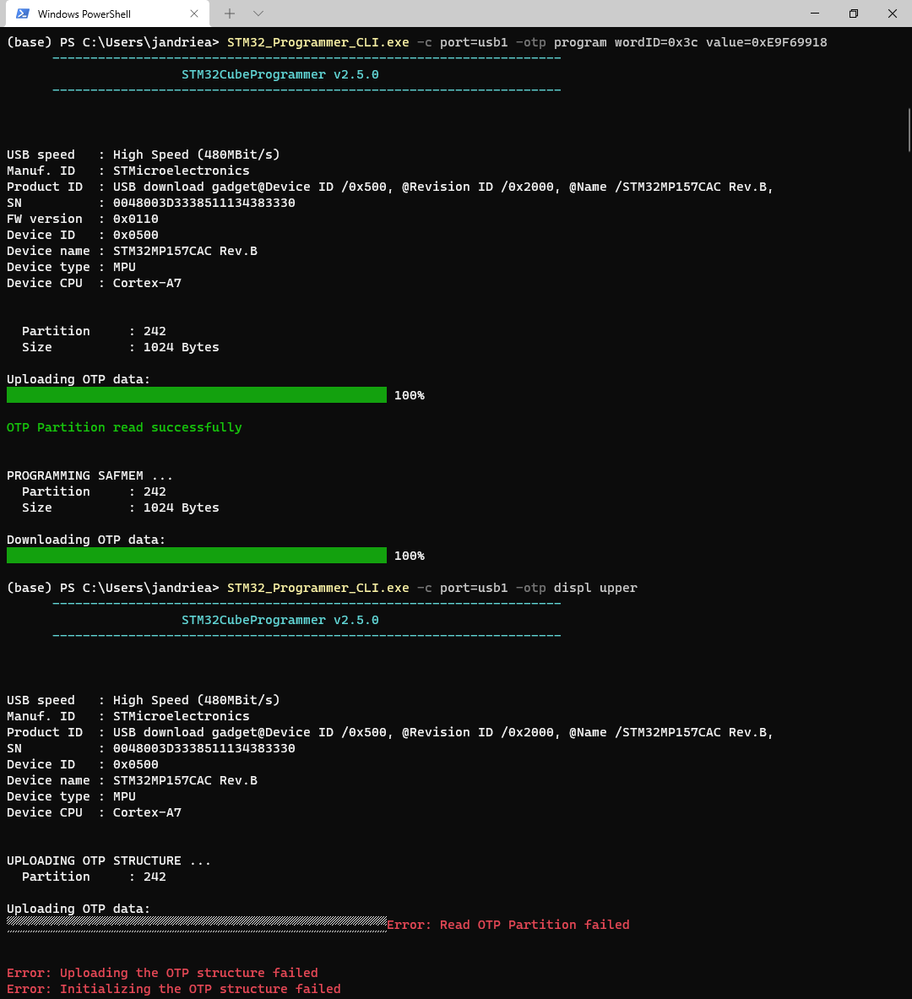The image size is (912, 999).
Task: Close the terminal window
Action: (x=892, y=13)
